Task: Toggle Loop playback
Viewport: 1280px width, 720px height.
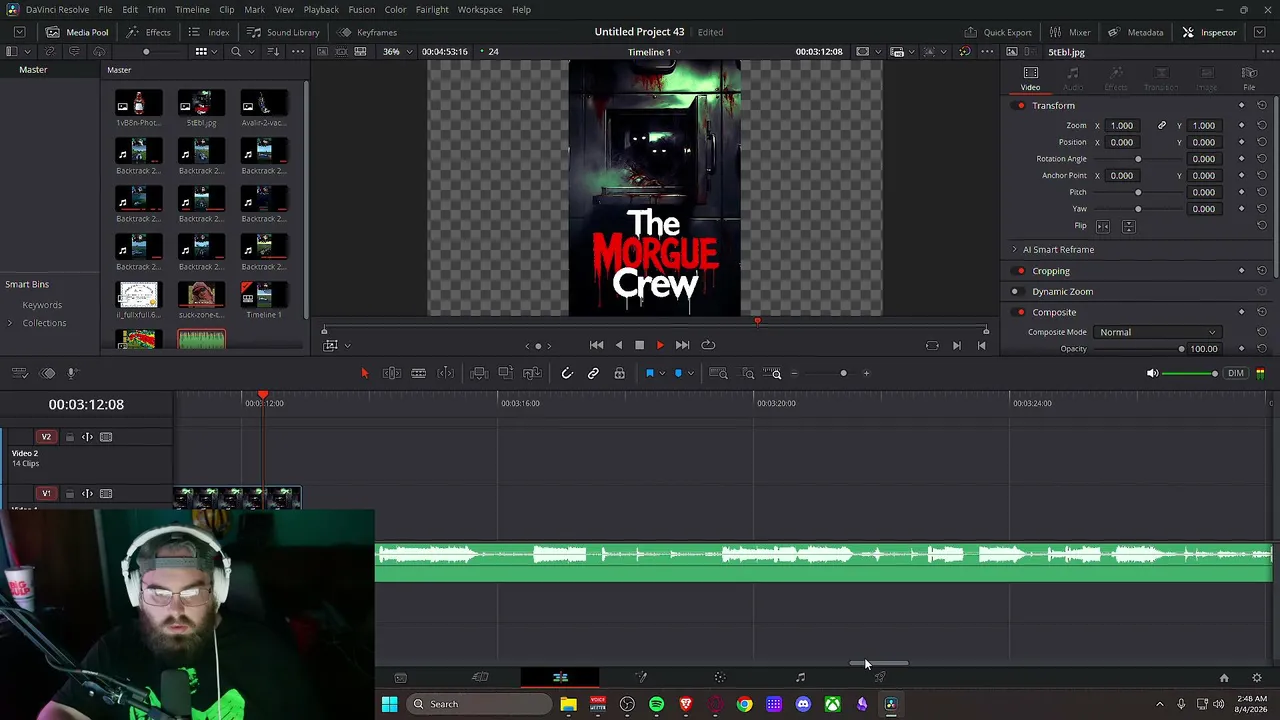Action: [x=708, y=345]
